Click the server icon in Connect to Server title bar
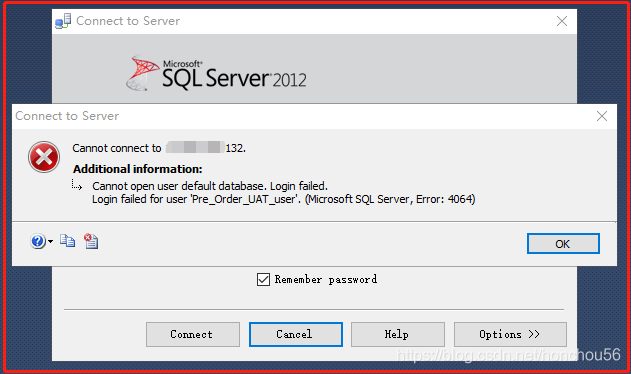The height and width of the screenshot is (374, 631). (x=63, y=21)
